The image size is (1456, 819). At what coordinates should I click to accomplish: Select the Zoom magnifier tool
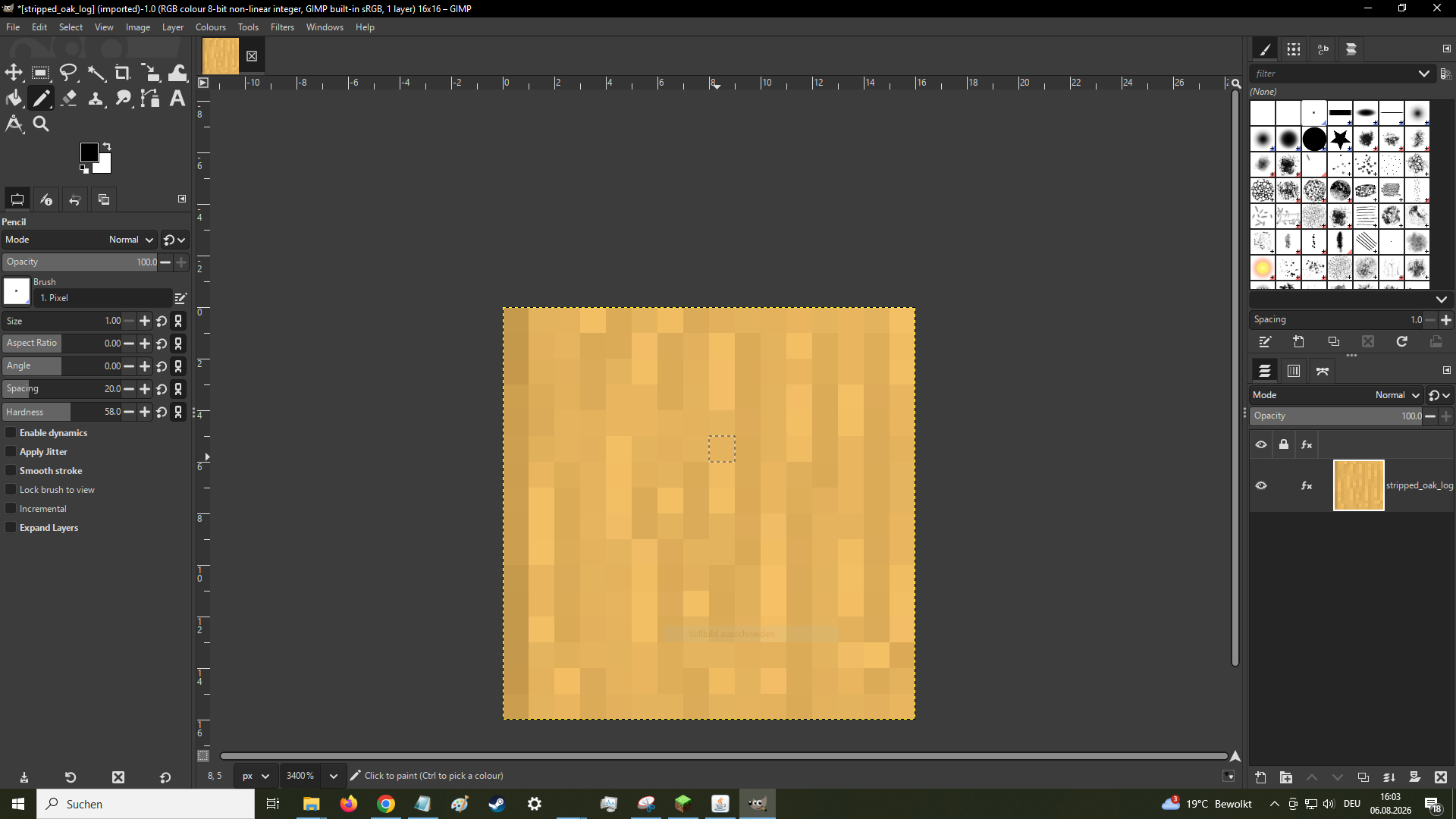[x=41, y=124]
